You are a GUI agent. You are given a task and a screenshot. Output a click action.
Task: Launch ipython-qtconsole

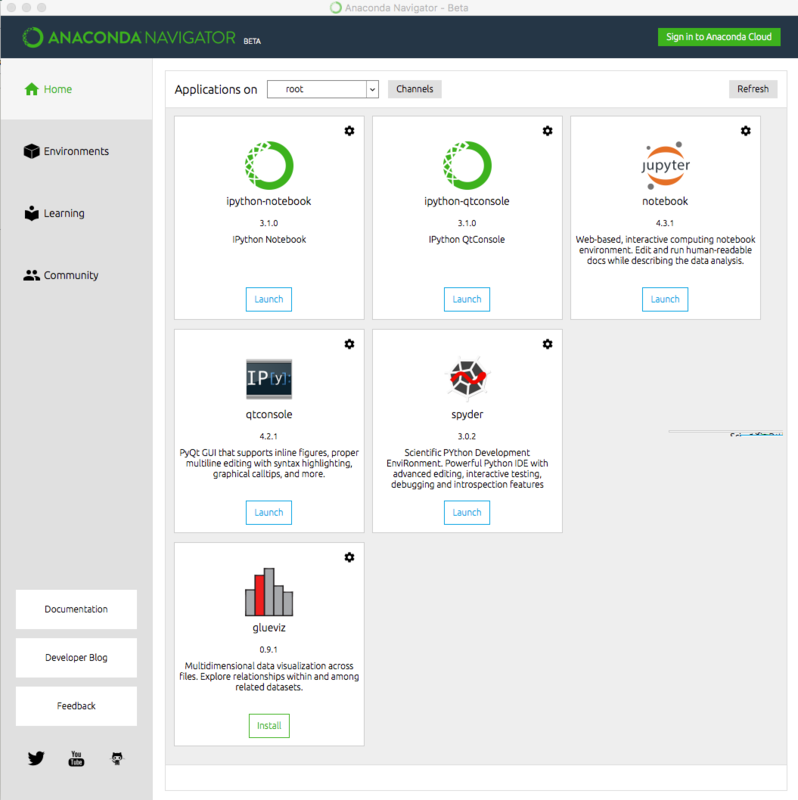pyautogui.click(x=467, y=299)
